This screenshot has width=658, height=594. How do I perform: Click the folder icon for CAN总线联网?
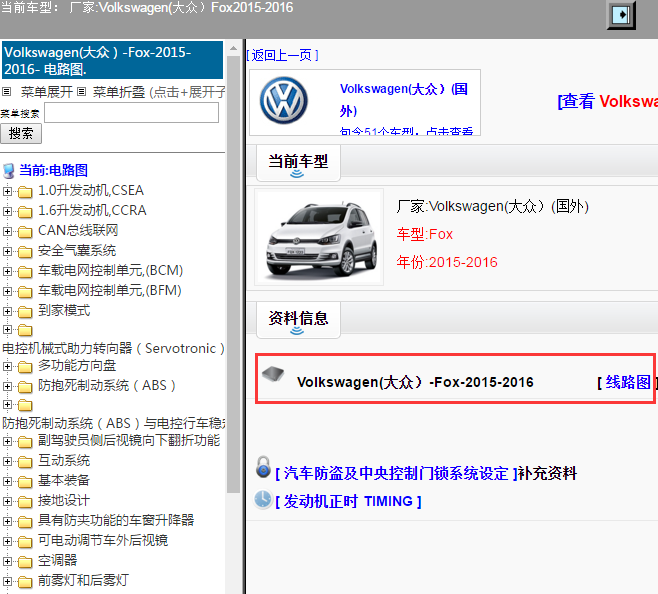pyautogui.click(x=25, y=232)
